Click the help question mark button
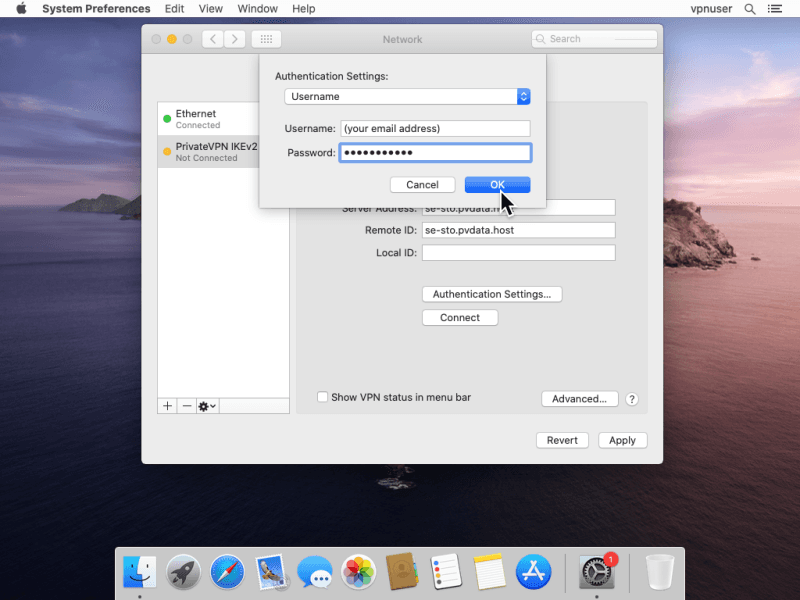This screenshot has height=600, width=800. (632, 399)
